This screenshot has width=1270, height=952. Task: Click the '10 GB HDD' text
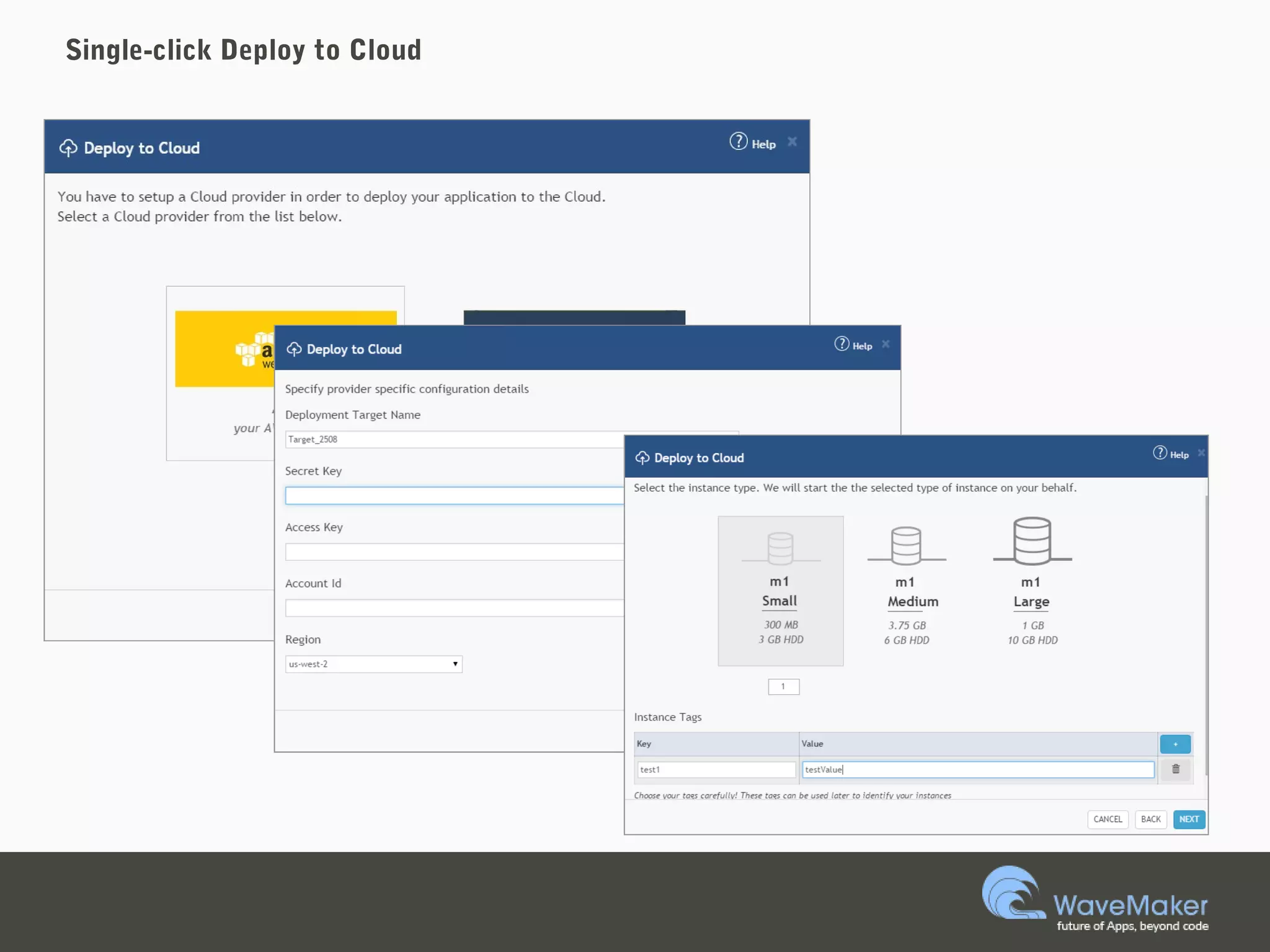(1032, 640)
